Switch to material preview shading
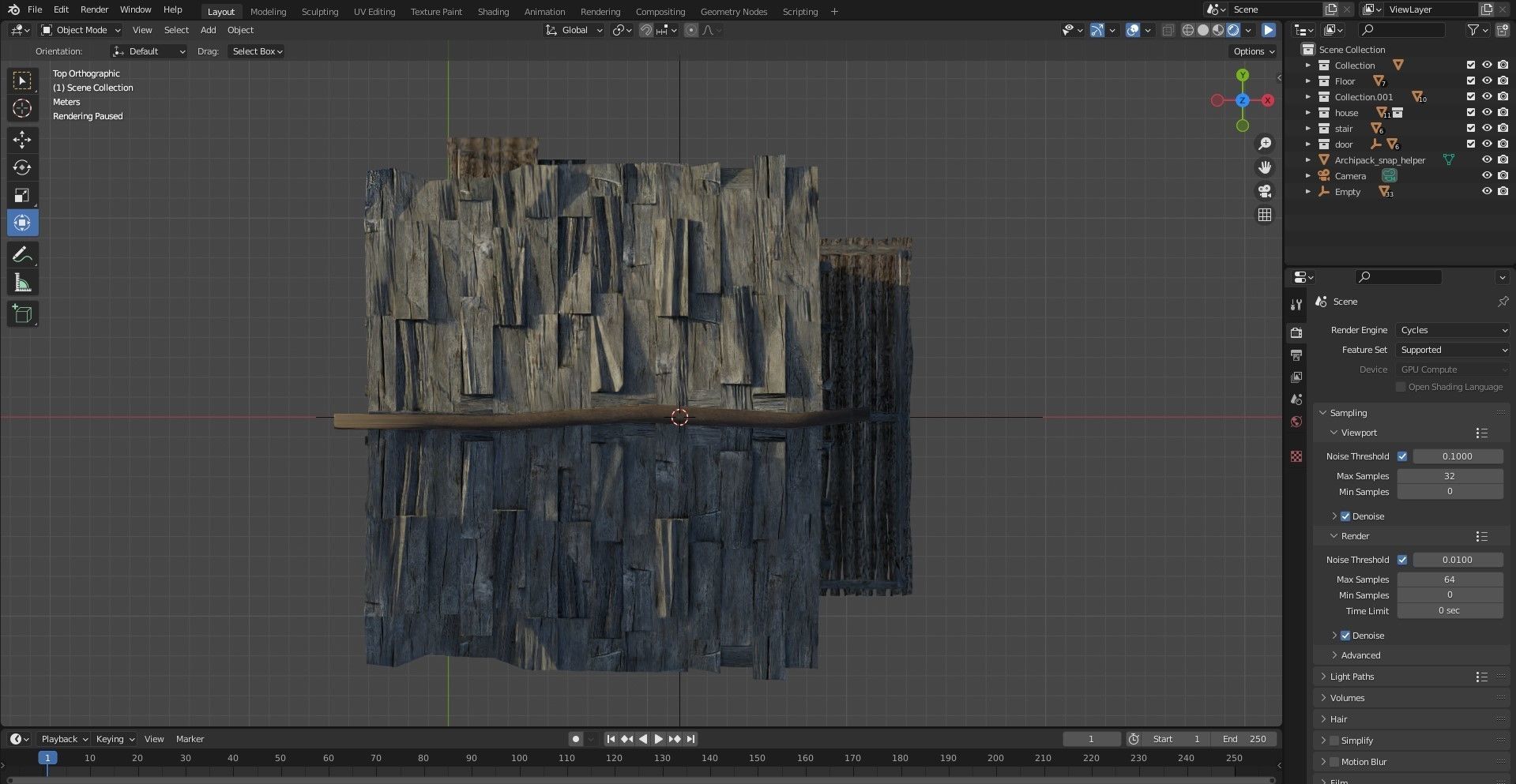 (x=1218, y=30)
